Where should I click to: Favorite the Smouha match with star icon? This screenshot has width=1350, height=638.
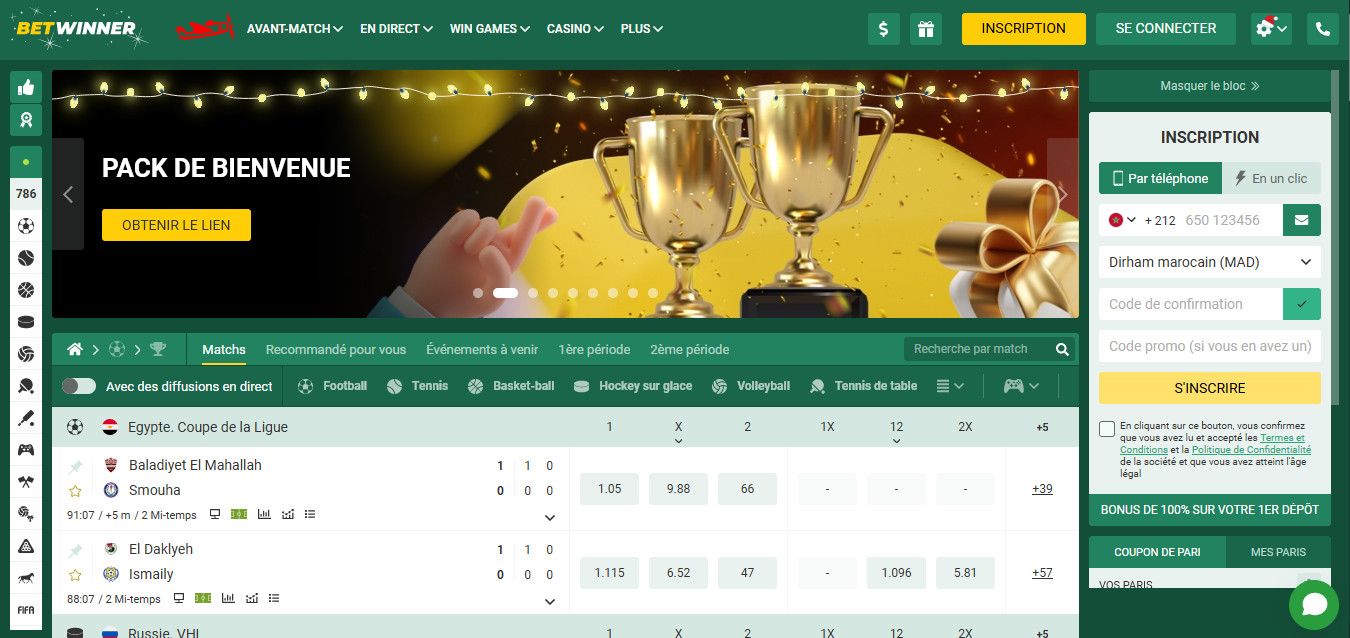click(75, 491)
